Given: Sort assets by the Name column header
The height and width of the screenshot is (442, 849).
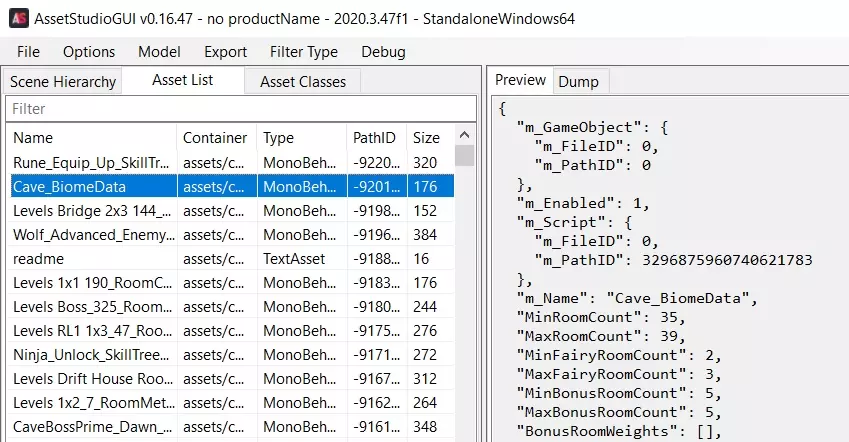Looking at the screenshot, I should pyautogui.click(x=90, y=138).
